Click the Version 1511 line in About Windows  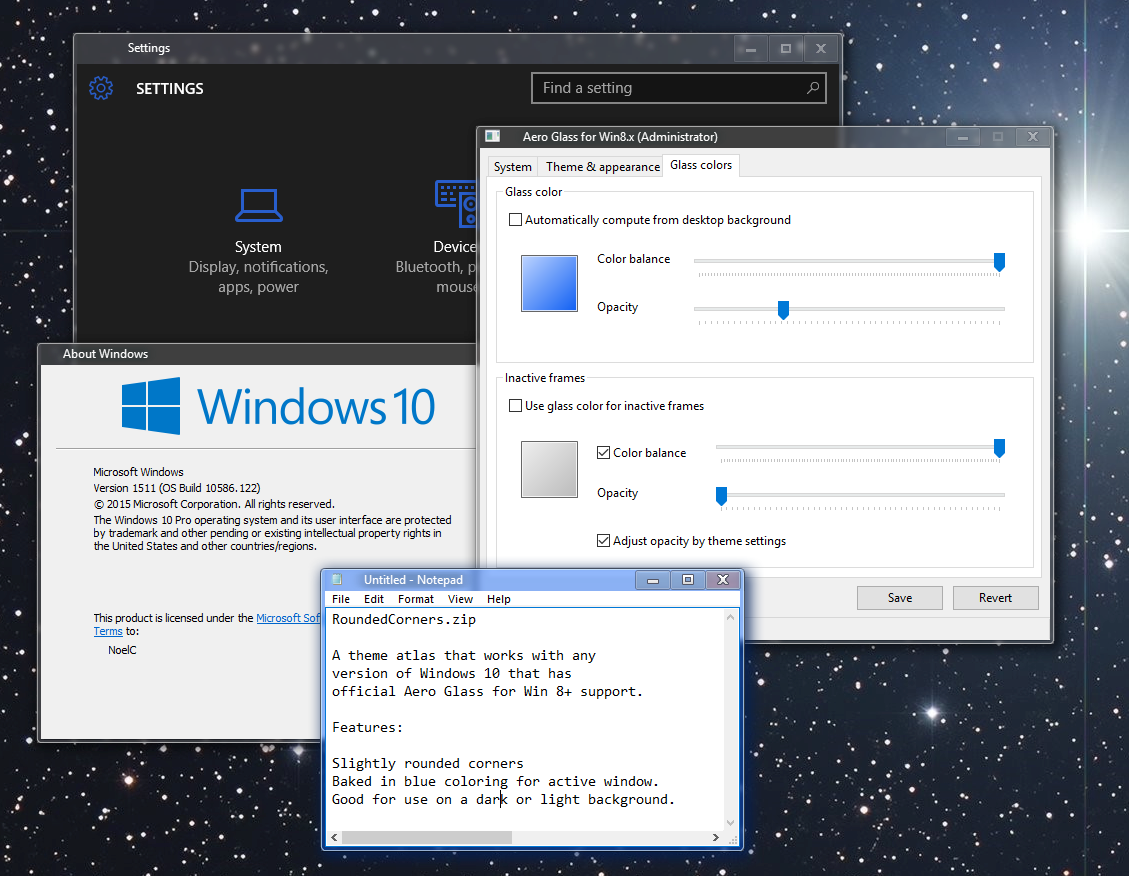click(x=177, y=488)
